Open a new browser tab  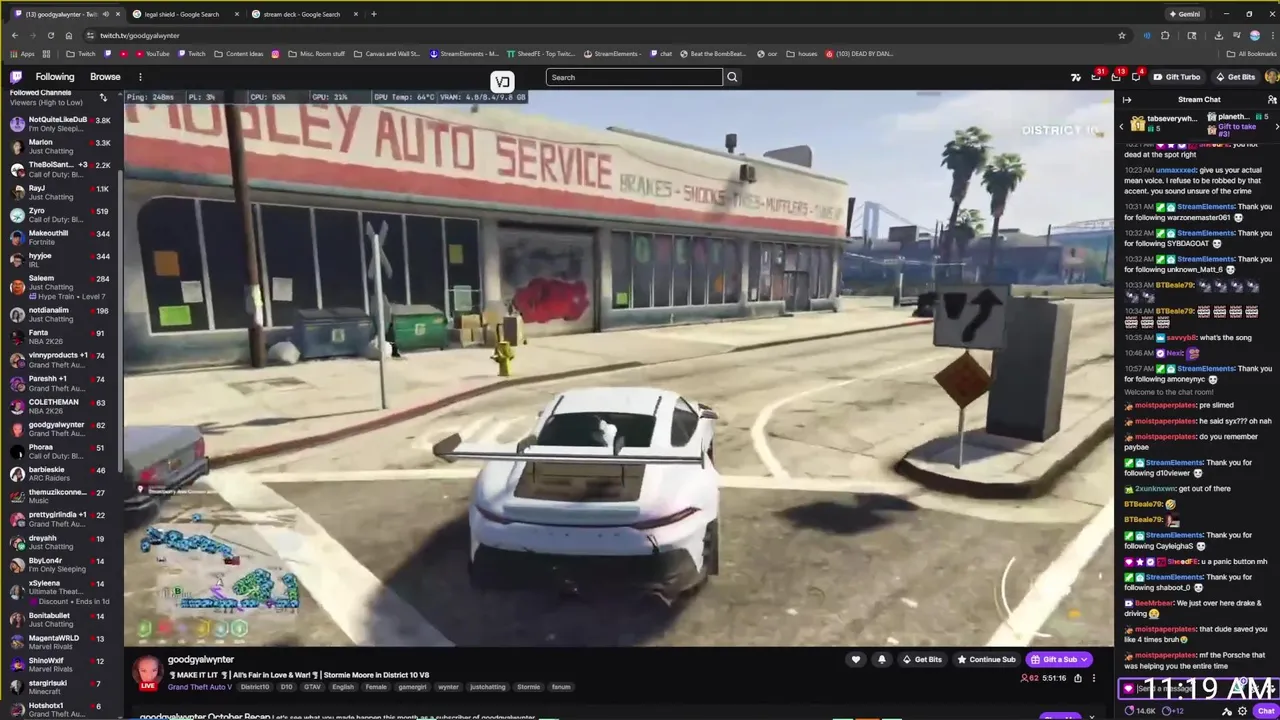point(374,14)
